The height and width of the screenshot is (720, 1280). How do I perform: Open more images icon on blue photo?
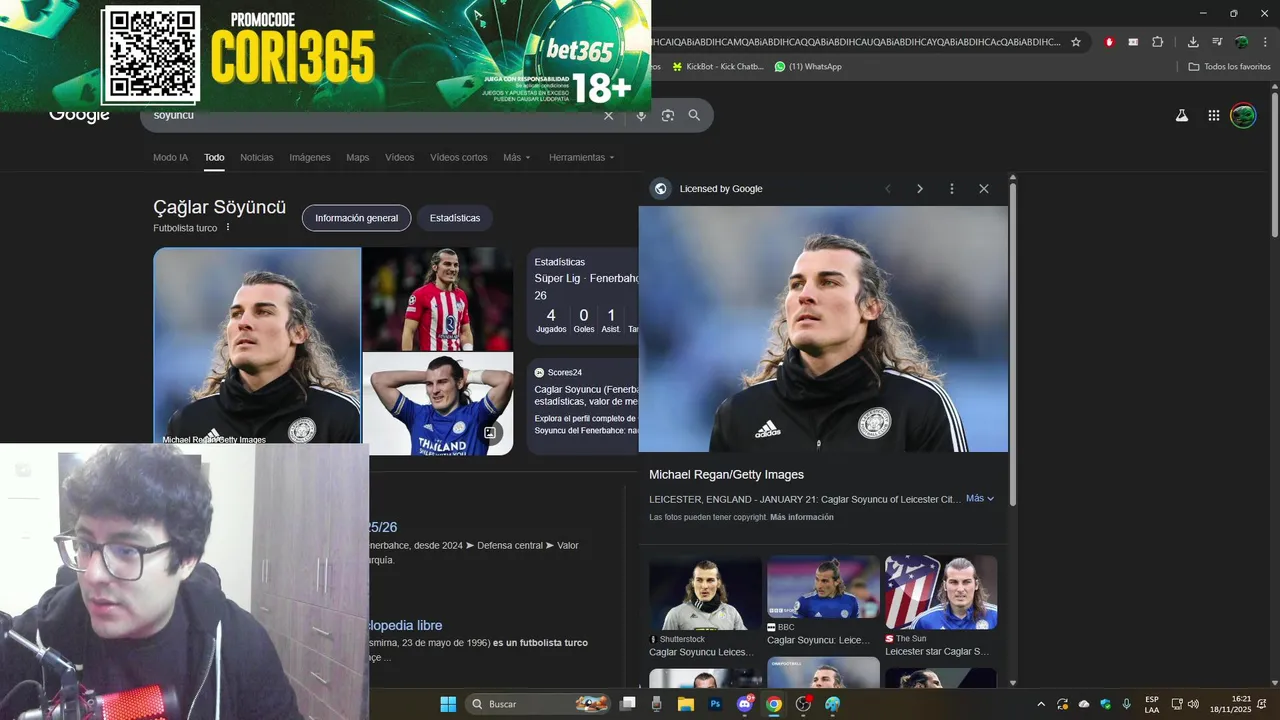click(490, 433)
